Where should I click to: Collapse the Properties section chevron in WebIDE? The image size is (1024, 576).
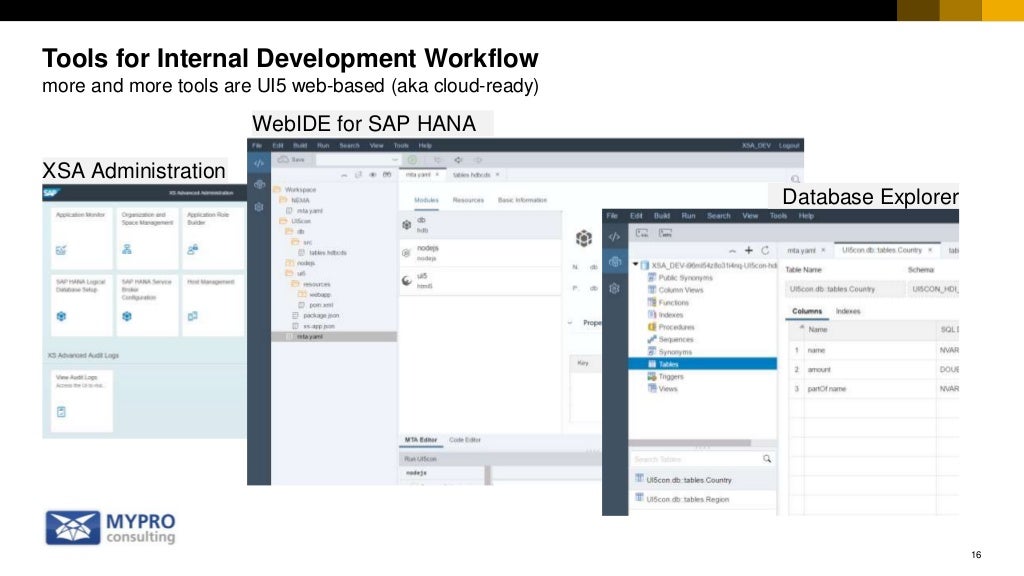(569, 323)
